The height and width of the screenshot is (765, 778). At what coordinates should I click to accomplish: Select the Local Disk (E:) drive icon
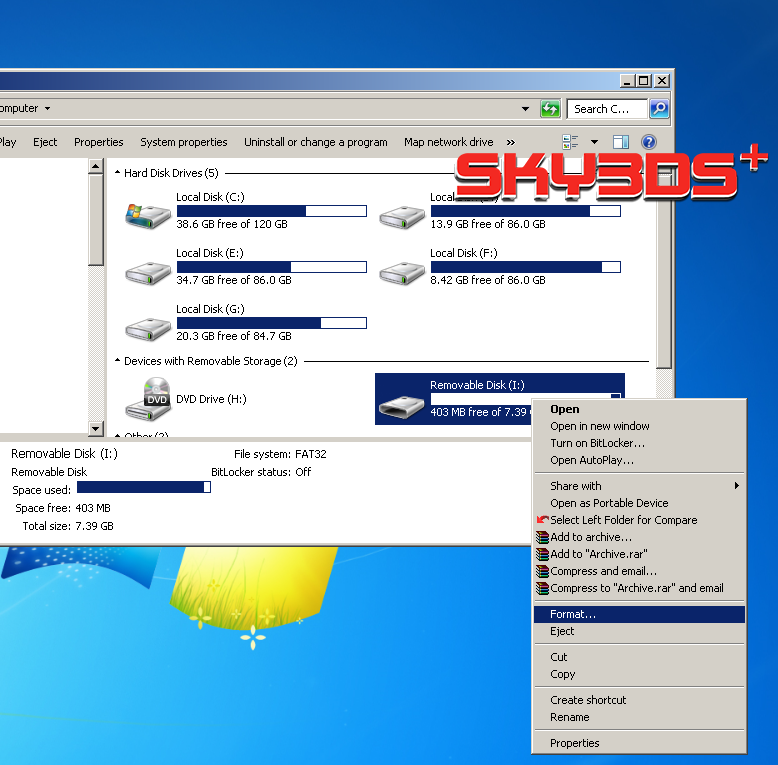pyautogui.click(x=147, y=272)
